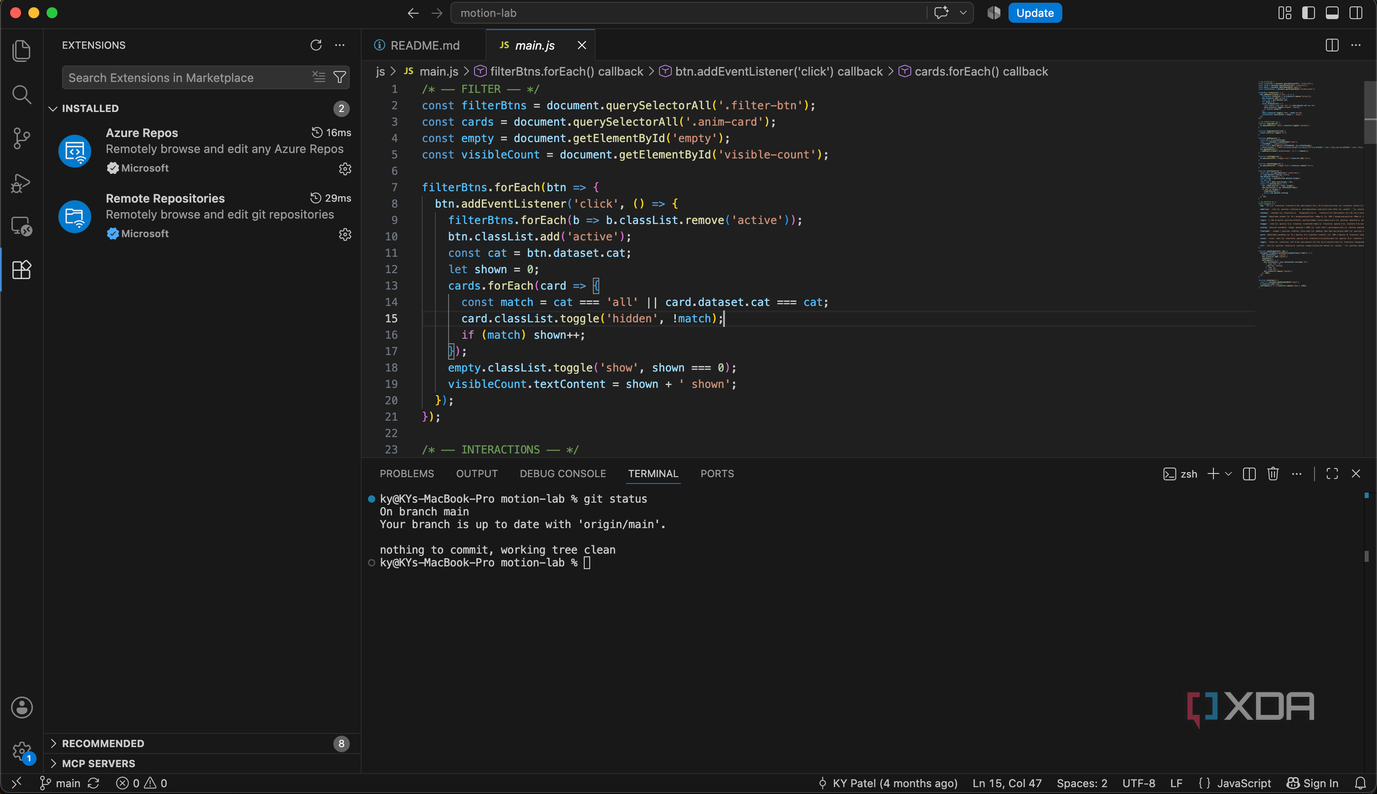This screenshot has width=1377, height=794.
Task: Split the terminal pane
Action: click(x=1249, y=474)
